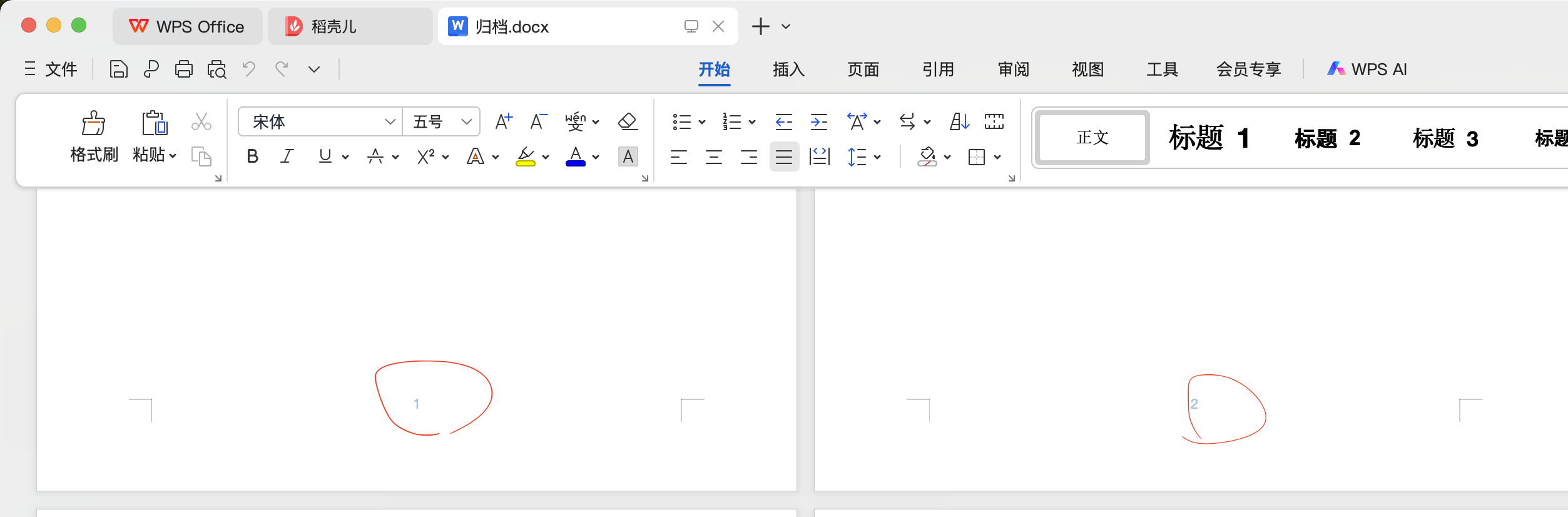This screenshot has height=517, width=1568.
Task: Open text effects A dropdown arrow
Action: coord(496,157)
